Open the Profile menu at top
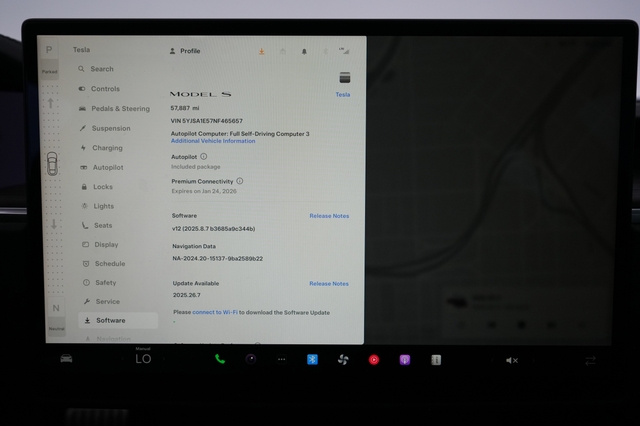640x426 pixels. pyautogui.click(x=185, y=51)
